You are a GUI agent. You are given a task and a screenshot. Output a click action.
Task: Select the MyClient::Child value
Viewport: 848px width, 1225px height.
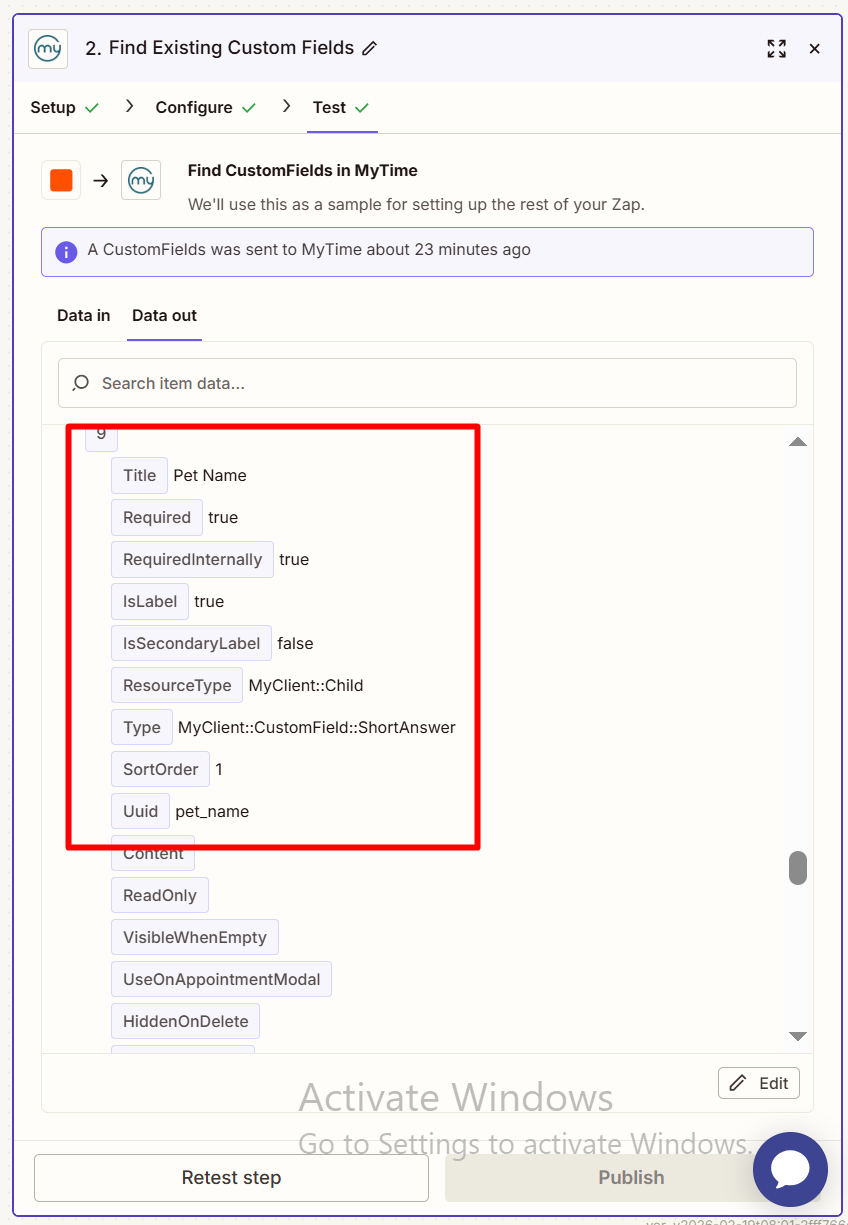coord(306,685)
